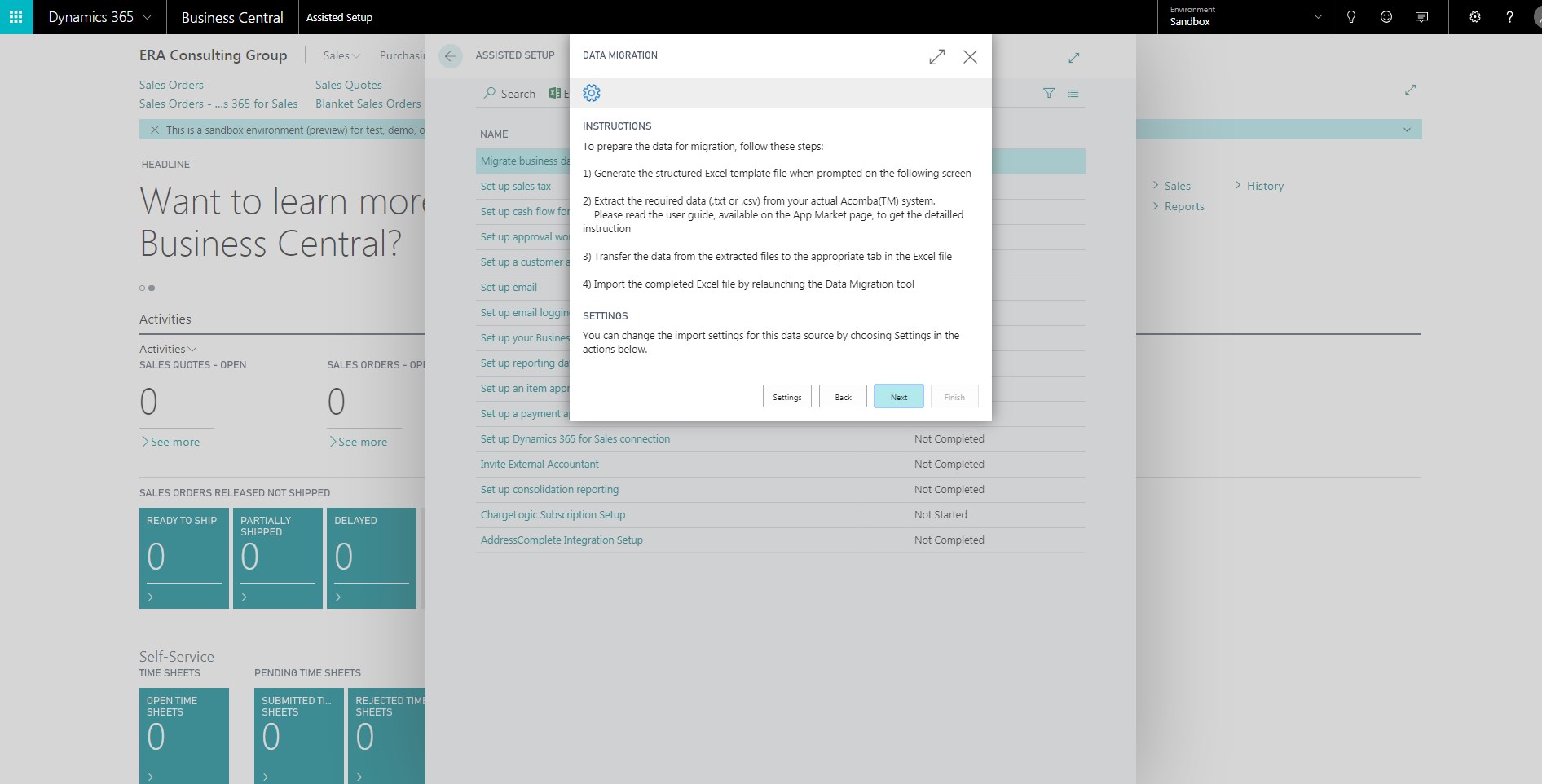Open the Environment Sandbox dropdown
Image resolution: width=1542 pixels, height=784 pixels.
pyautogui.click(x=1245, y=17)
